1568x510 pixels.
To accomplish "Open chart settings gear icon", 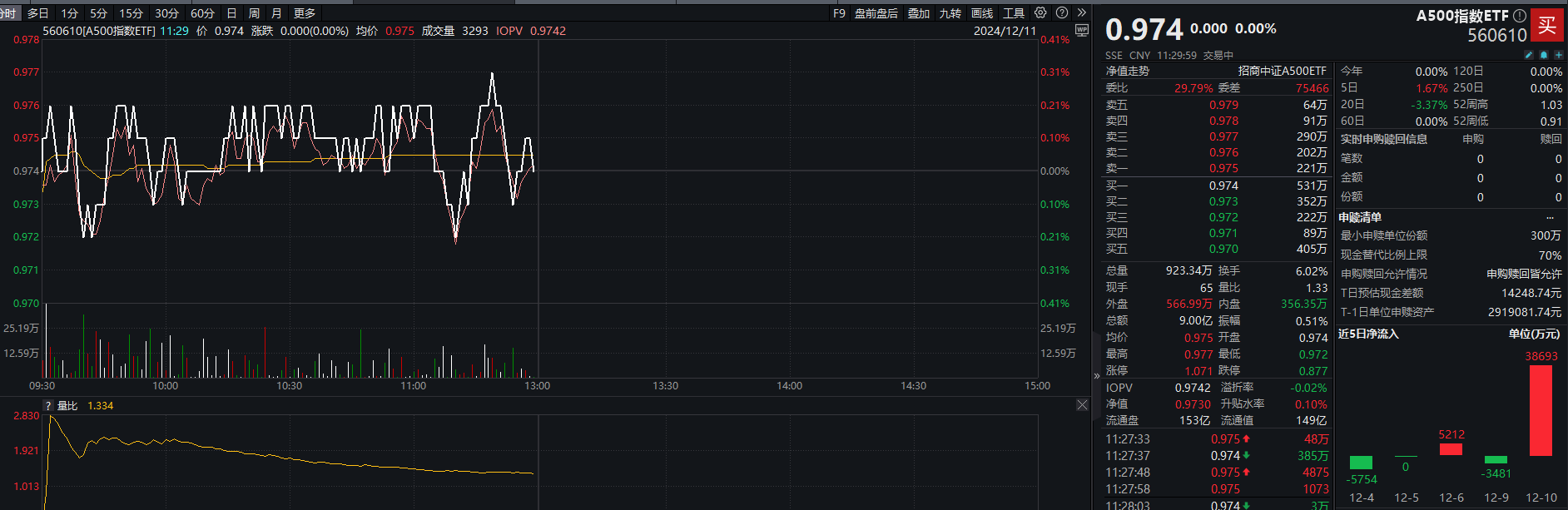I will coord(1040,12).
